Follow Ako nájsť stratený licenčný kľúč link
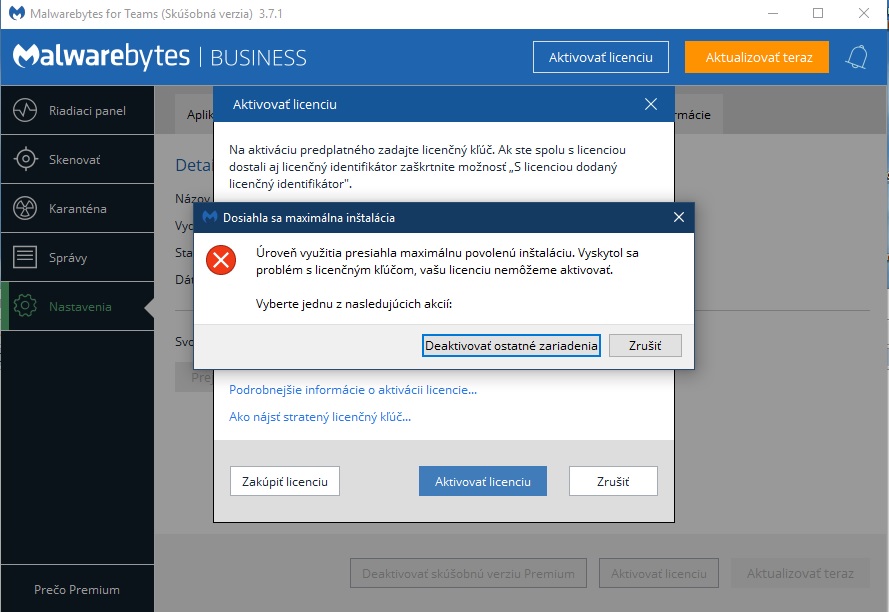Viewport: 889px width, 612px height. 320,417
